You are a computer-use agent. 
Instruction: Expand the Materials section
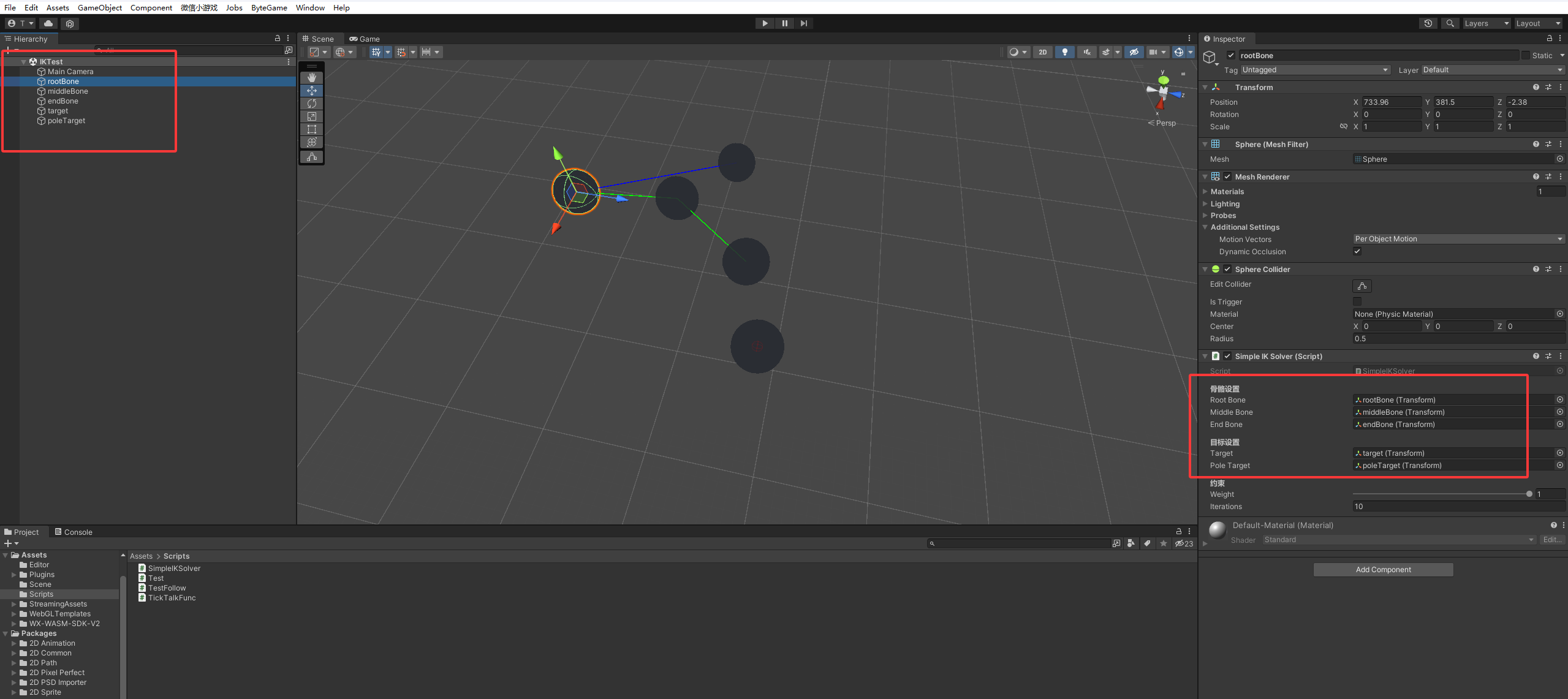1227,192
